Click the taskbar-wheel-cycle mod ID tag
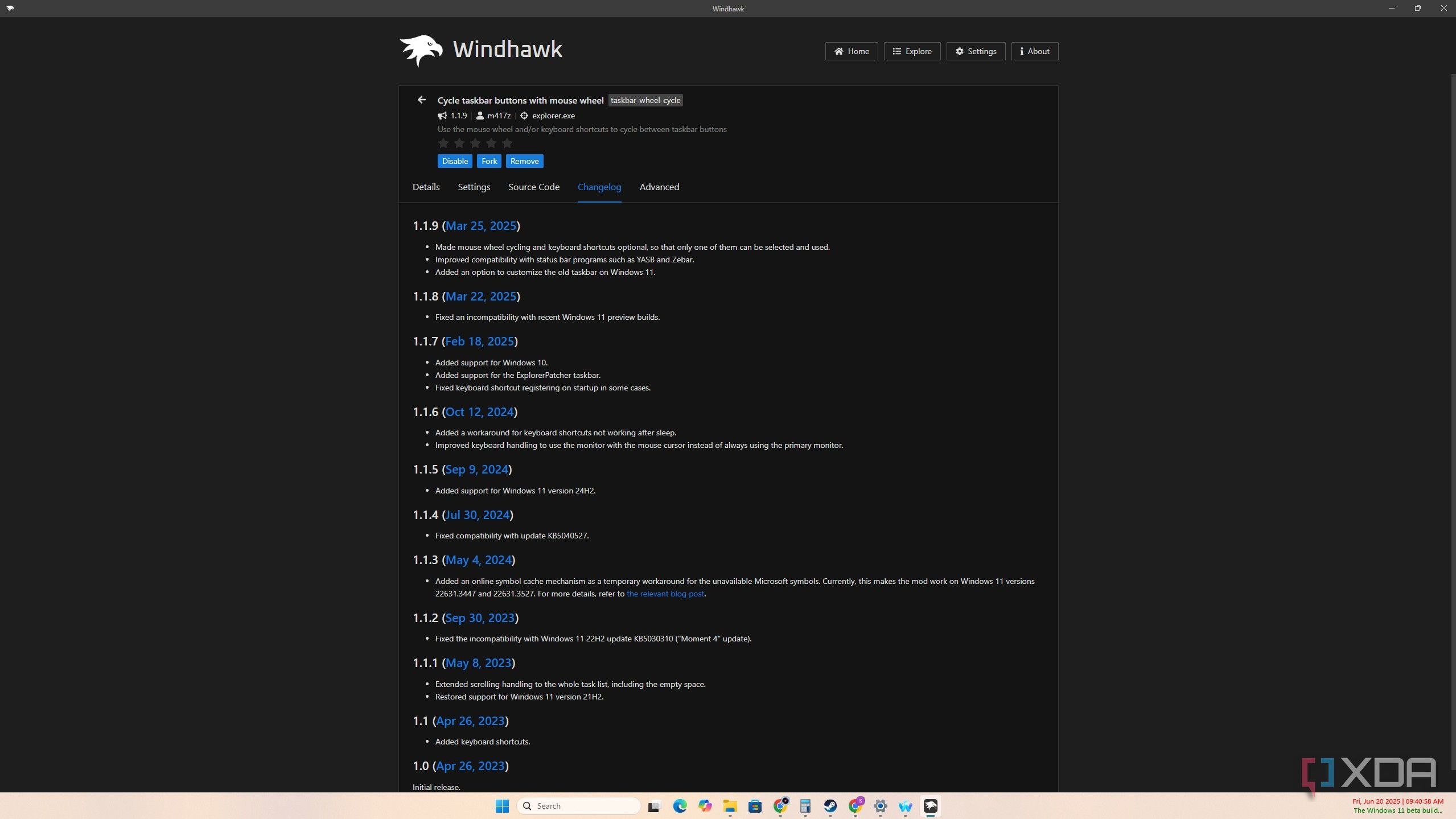The height and width of the screenshot is (819, 1456). (x=645, y=100)
